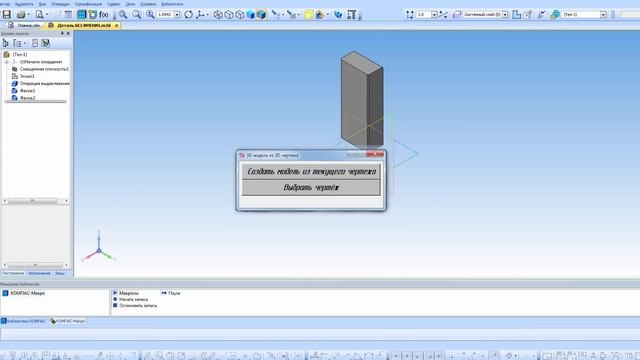Click the yellow square toolbar icon
Screen dimensions: 640x360
point(309,15)
